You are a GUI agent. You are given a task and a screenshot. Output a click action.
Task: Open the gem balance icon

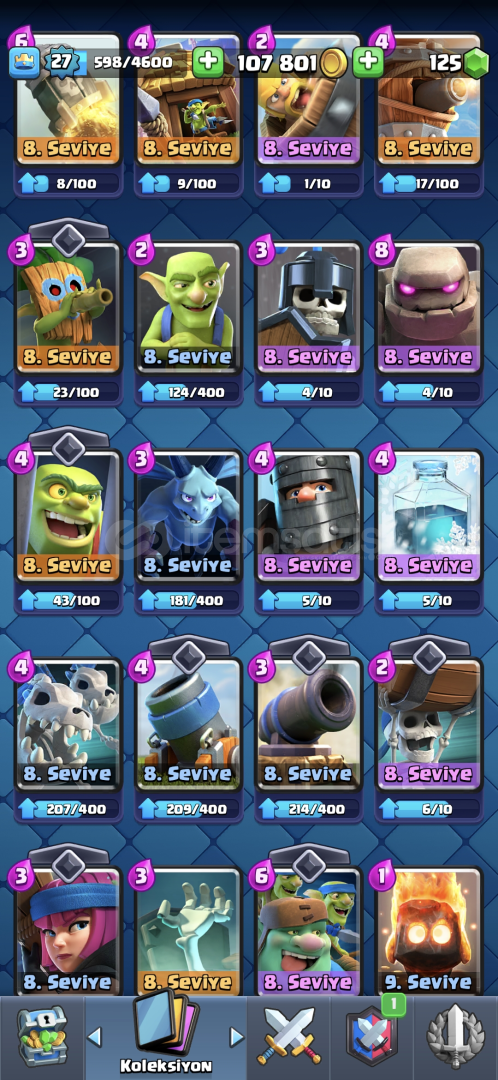point(475,63)
